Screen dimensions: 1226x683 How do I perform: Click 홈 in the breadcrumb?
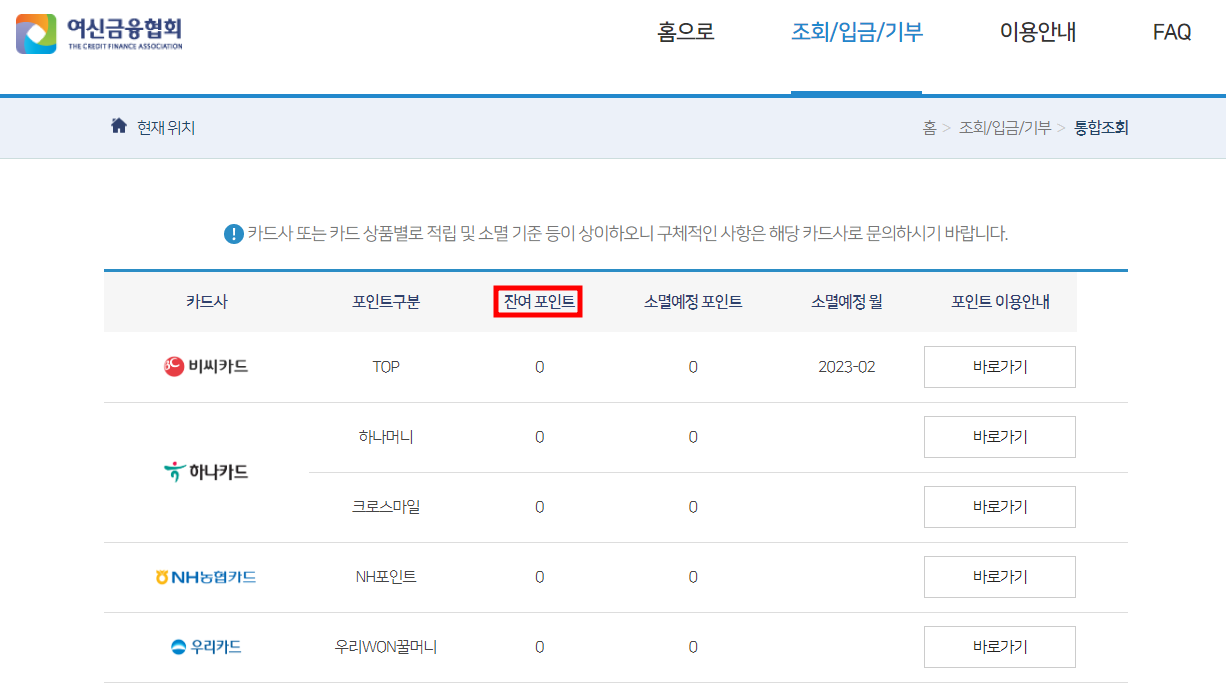point(929,128)
